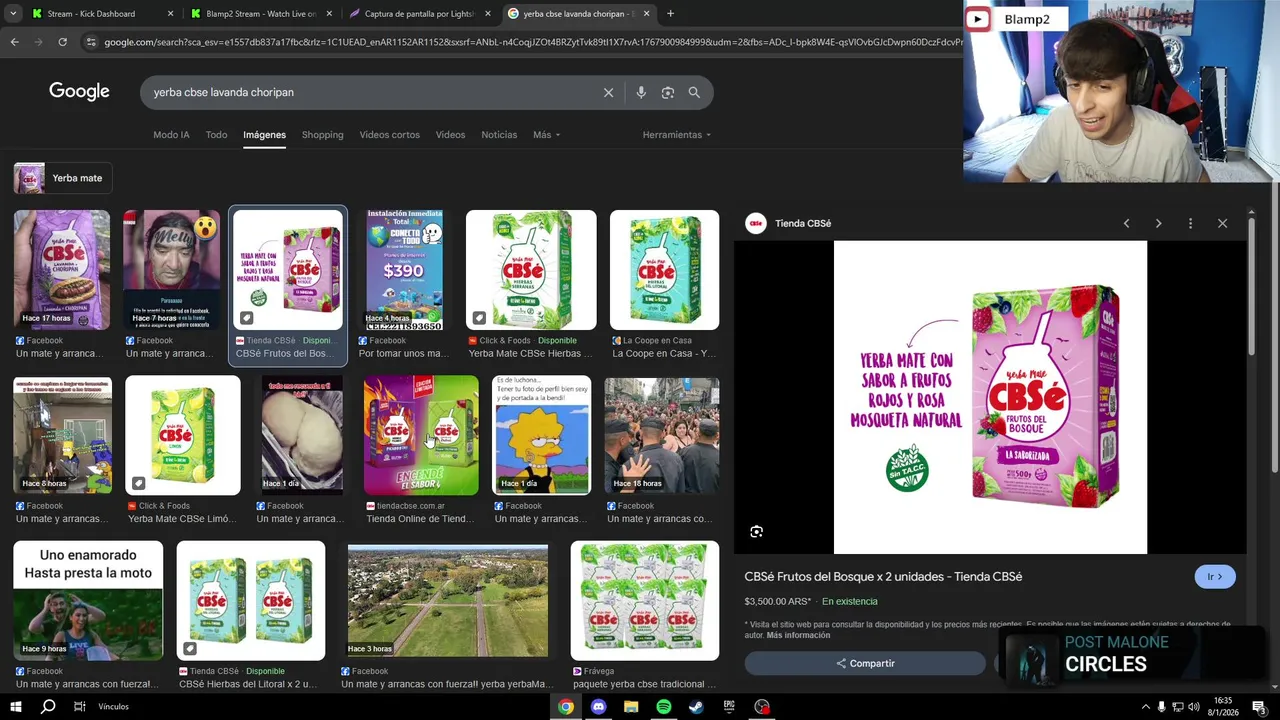
Task: Click the large Frutos del Bosque preview image
Action: [x=990, y=397]
